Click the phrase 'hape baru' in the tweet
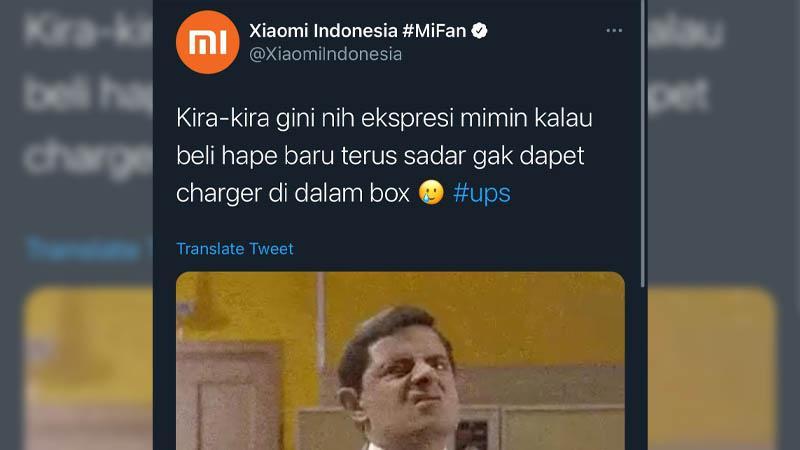This screenshot has width=800, height=450. [x=278, y=156]
